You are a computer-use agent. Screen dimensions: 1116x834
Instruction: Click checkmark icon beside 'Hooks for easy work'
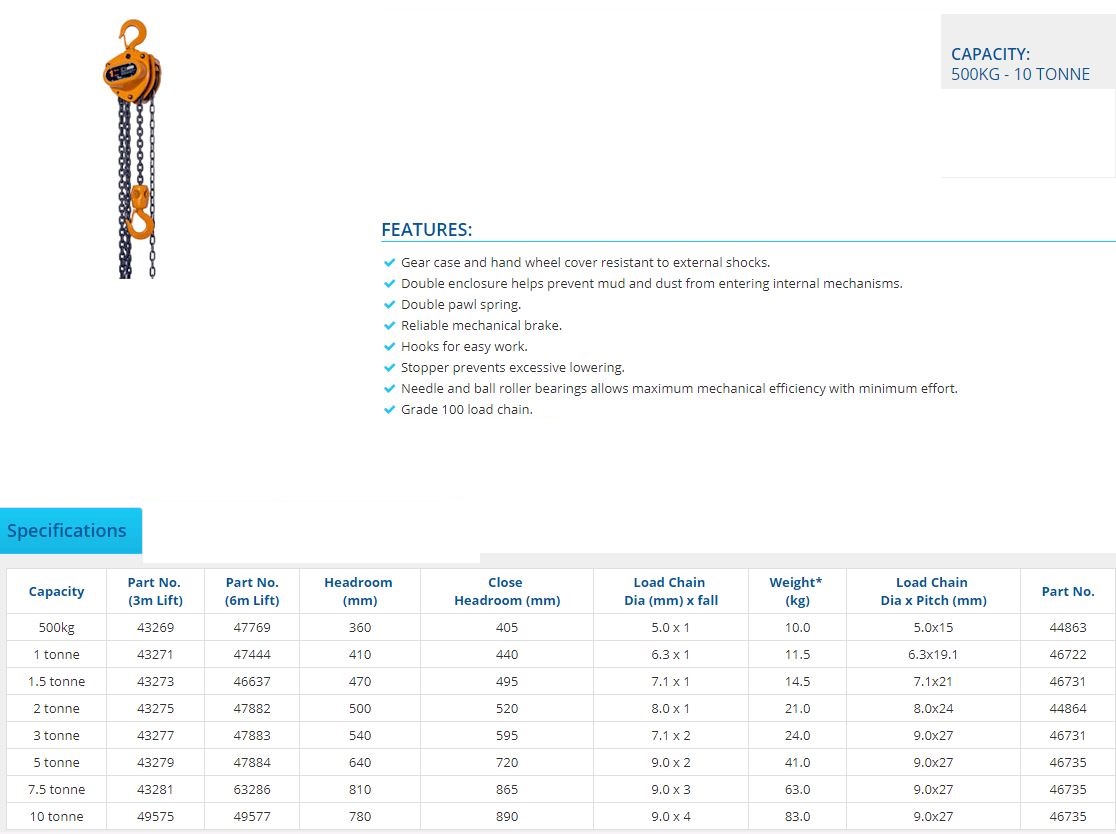pos(389,347)
